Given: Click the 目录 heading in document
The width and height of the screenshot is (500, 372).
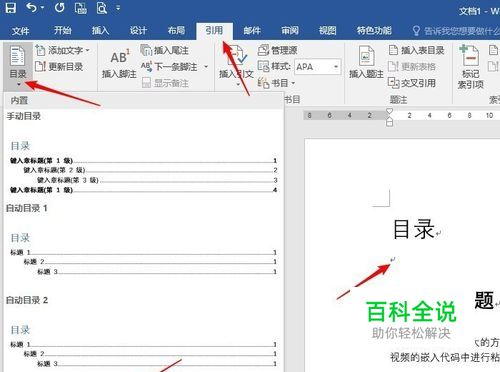Looking at the screenshot, I should (414, 229).
